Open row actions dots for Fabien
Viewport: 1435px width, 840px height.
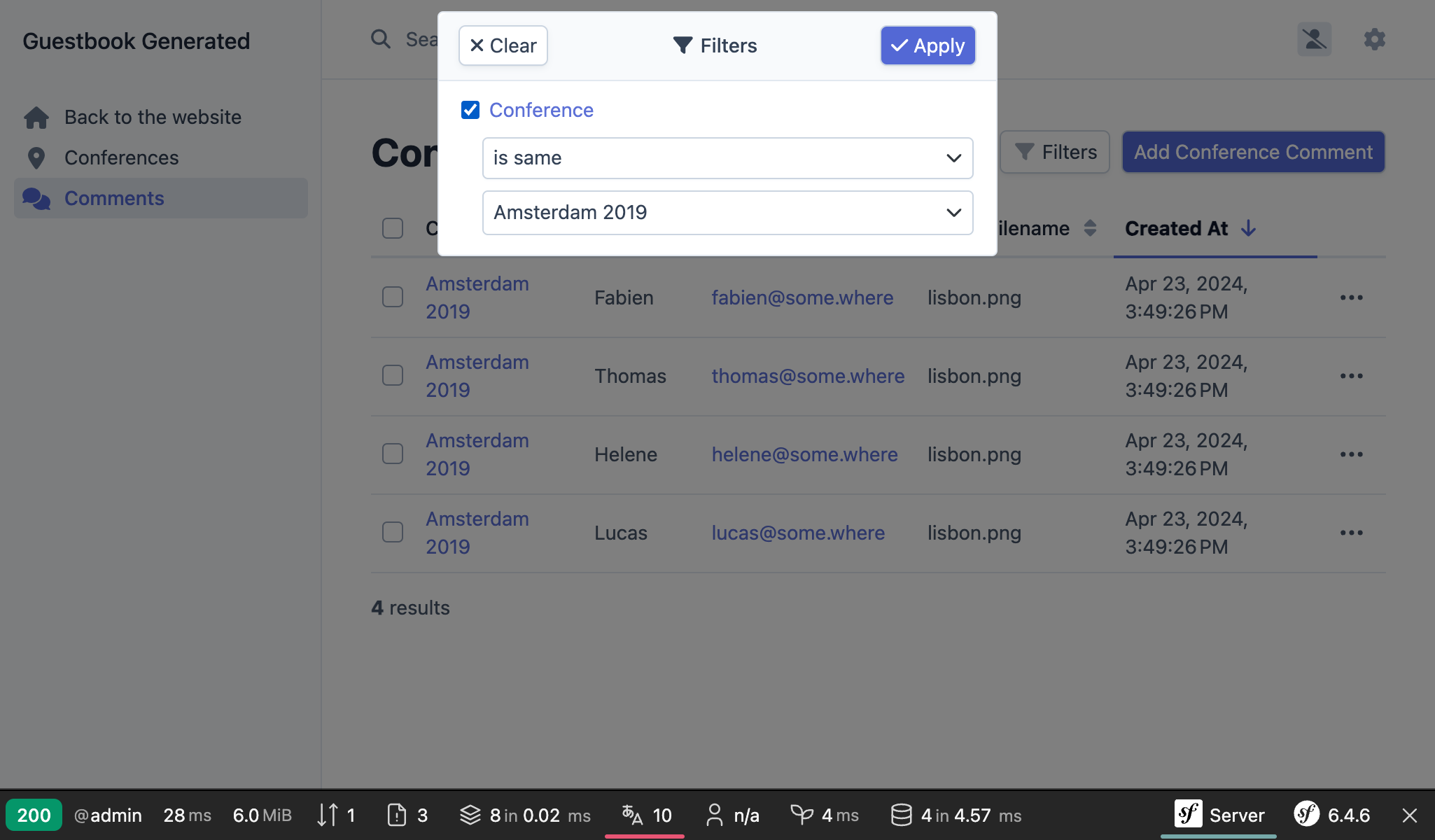1351,297
